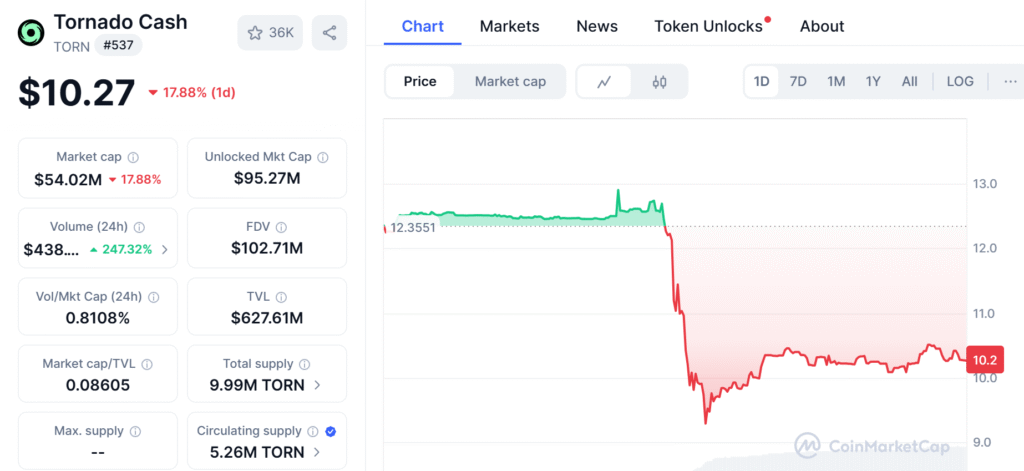Image resolution: width=1024 pixels, height=471 pixels.
Task: Select the 1Y time range button
Action: coord(873,82)
